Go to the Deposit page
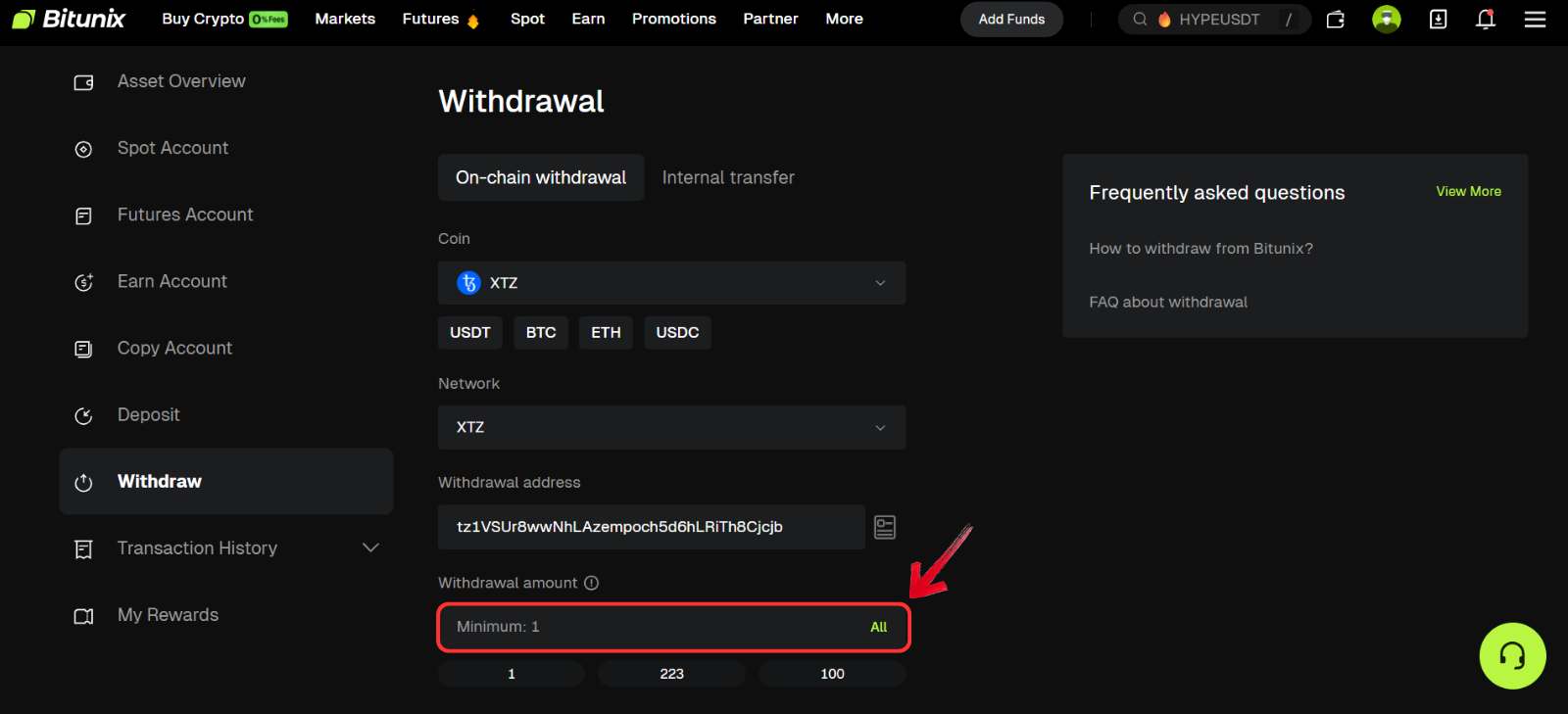Viewport: 1568px width, 714px height. (148, 414)
